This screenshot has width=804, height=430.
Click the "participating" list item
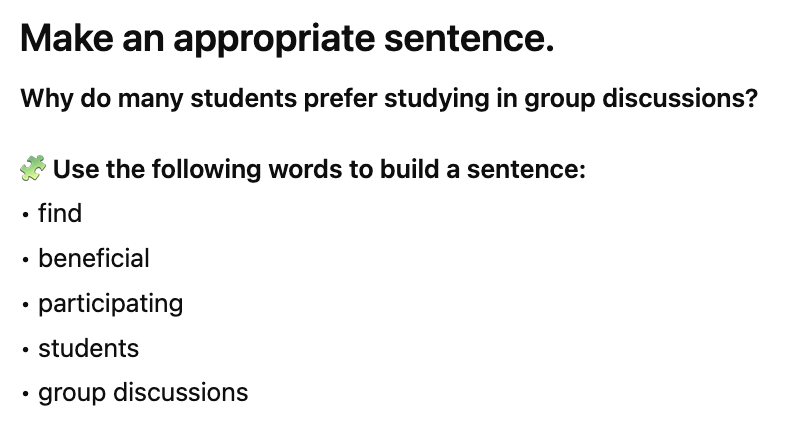click(110, 303)
